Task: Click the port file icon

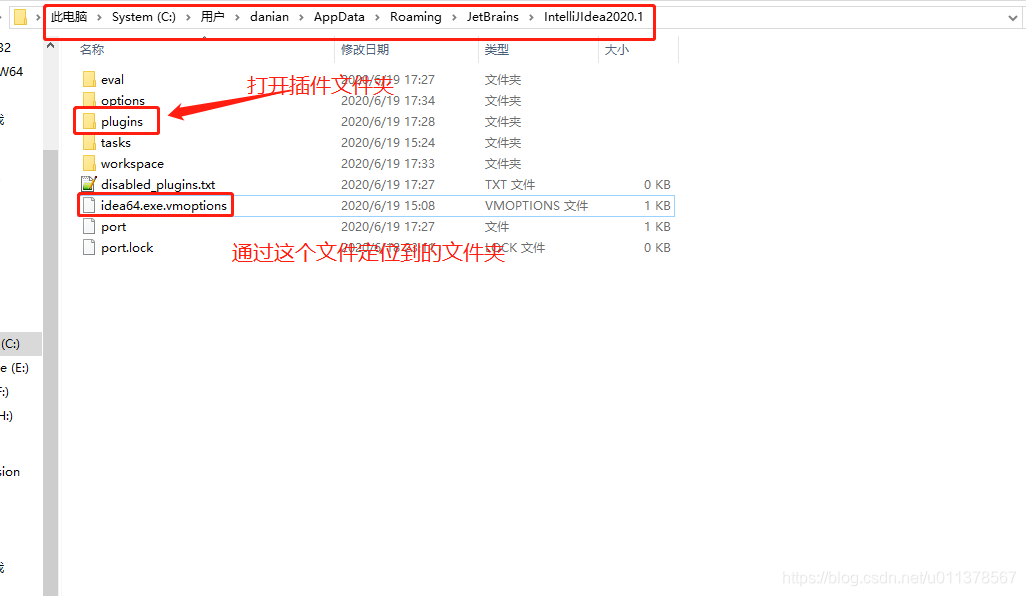Action: pos(89,226)
